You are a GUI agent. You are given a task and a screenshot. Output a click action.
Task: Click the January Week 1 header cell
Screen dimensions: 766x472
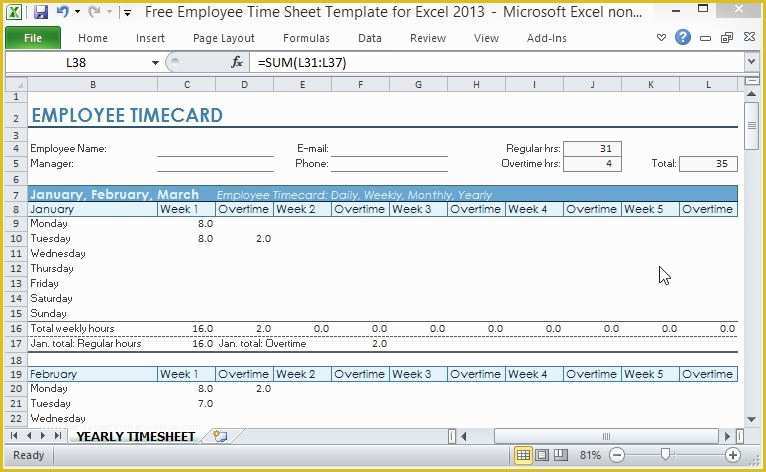click(x=186, y=209)
